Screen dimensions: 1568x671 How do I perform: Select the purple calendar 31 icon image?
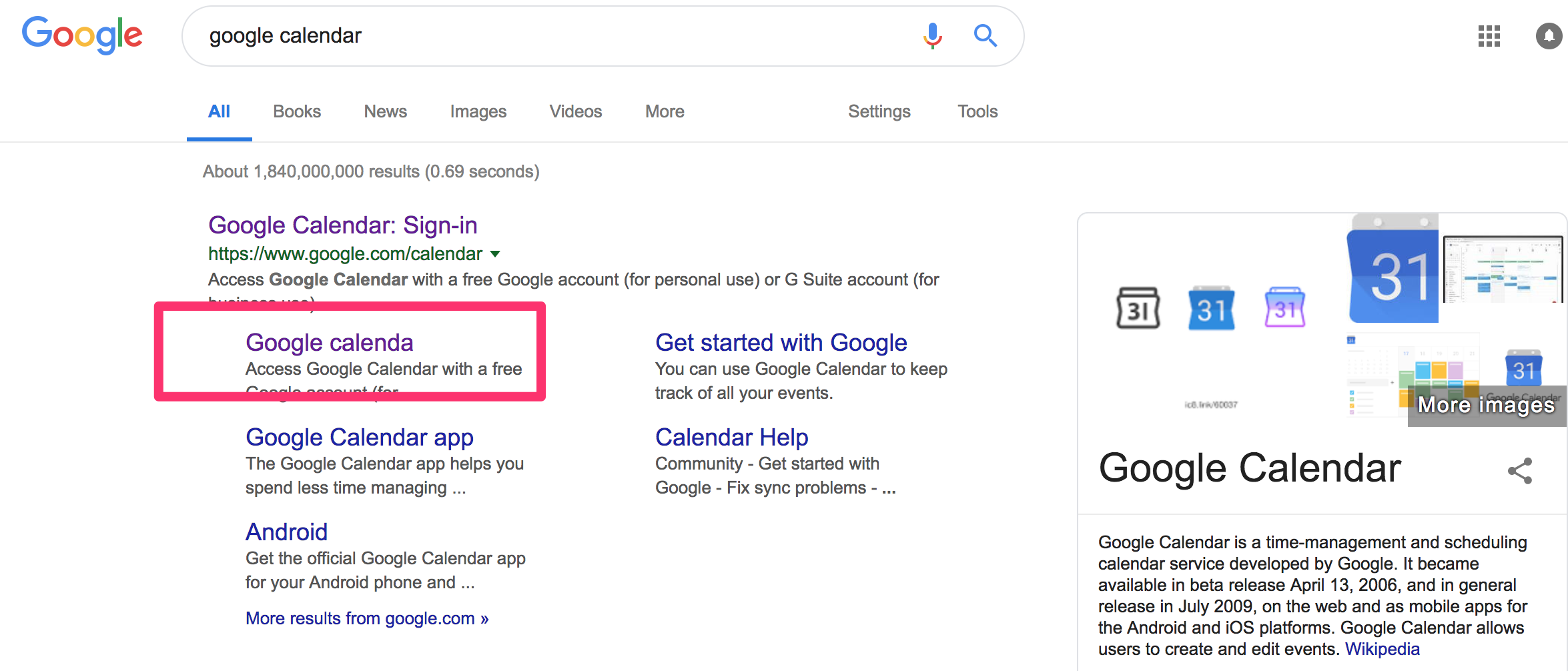click(x=1284, y=307)
